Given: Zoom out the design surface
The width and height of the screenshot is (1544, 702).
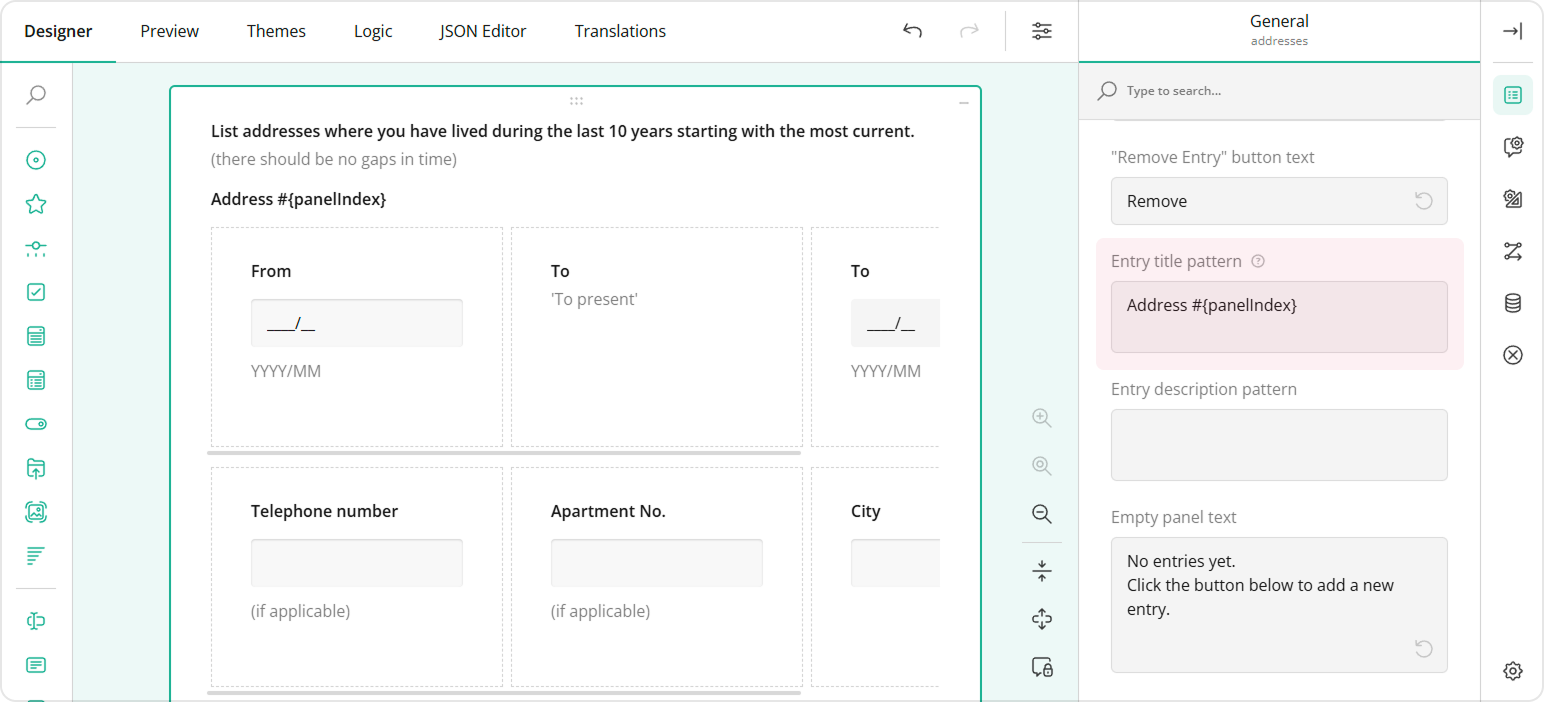Looking at the screenshot, I should coord(1041,514).
